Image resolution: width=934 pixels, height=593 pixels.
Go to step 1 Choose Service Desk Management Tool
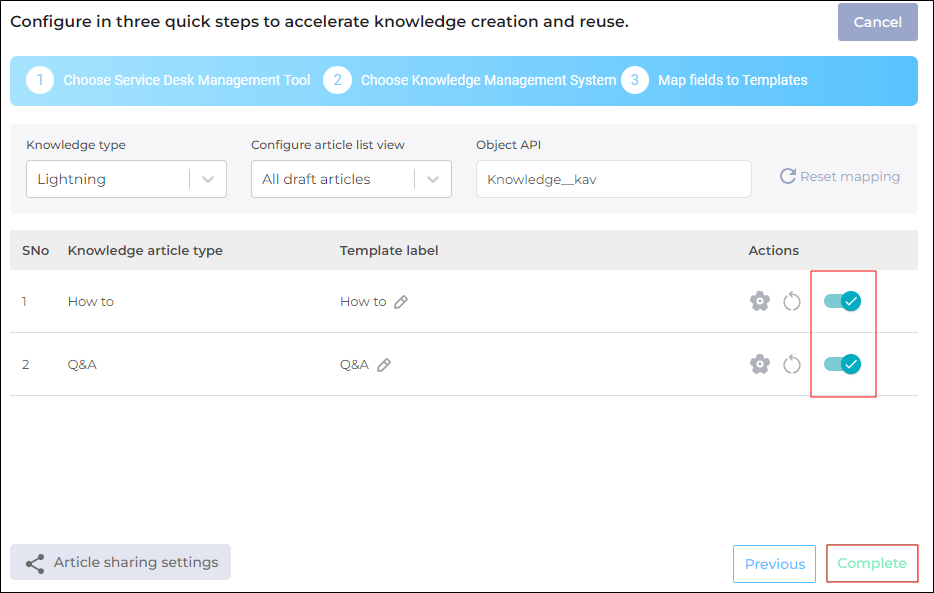coord(168,80)
